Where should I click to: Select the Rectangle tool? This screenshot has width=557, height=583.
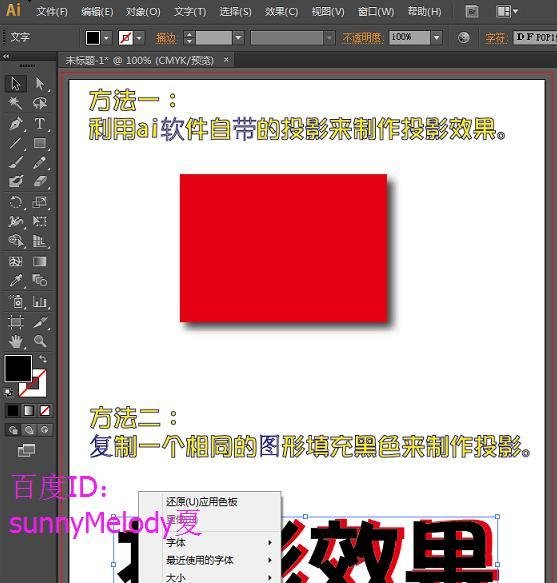(x=39, y=143)
